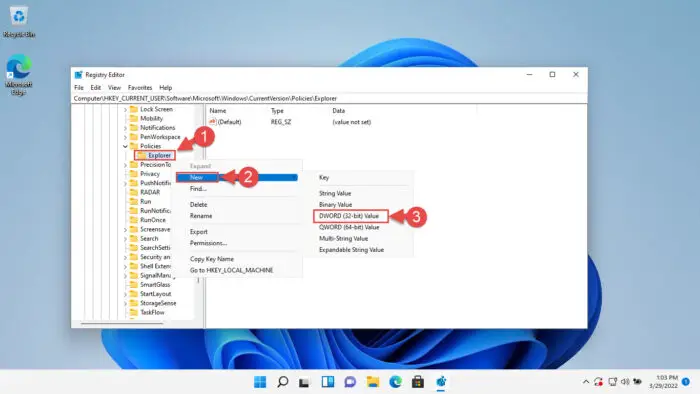700x394 pixels.
Task: Open the Microsoft Edge desktop shortcut
Action: (x=18, y=74)
